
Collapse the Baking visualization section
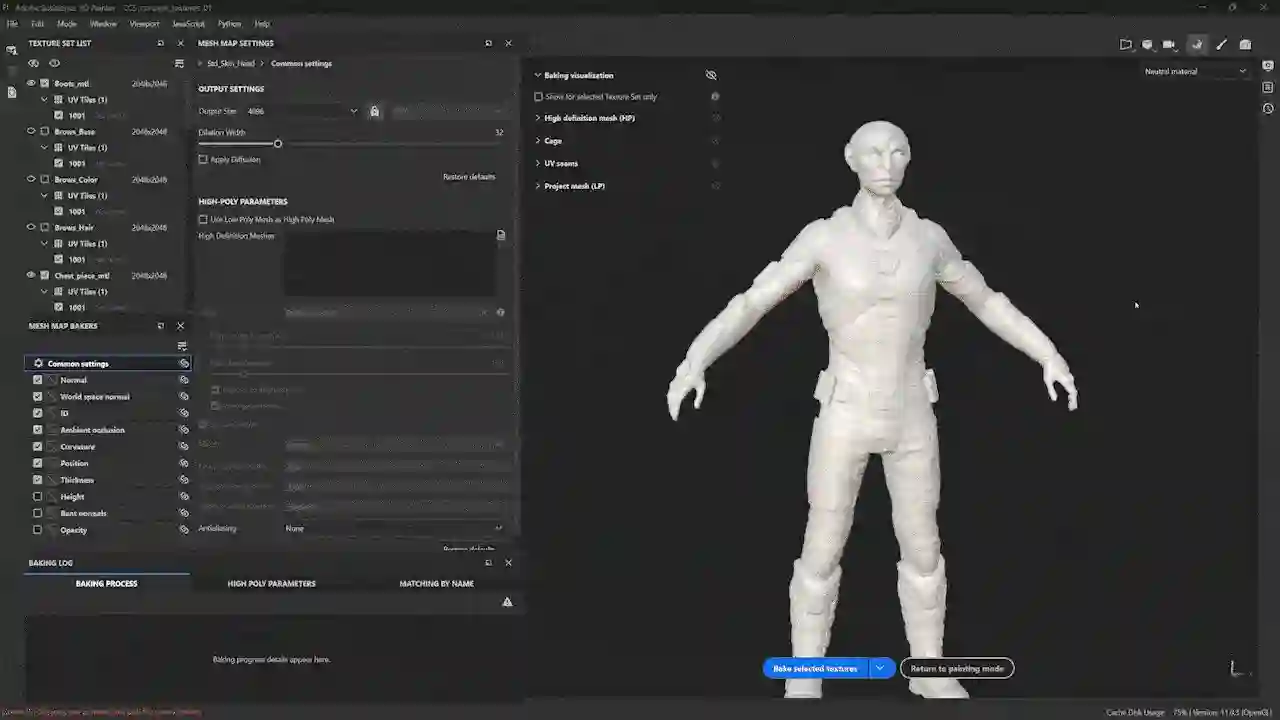[x=538, y=75]
